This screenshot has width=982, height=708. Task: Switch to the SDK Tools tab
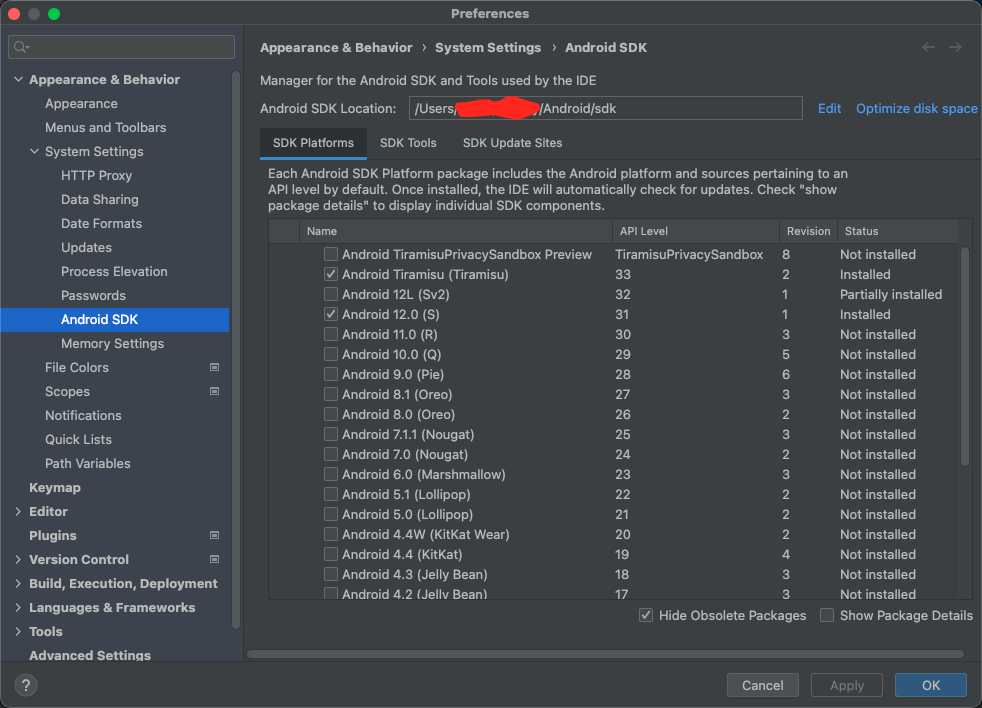(x=408, y=143)
